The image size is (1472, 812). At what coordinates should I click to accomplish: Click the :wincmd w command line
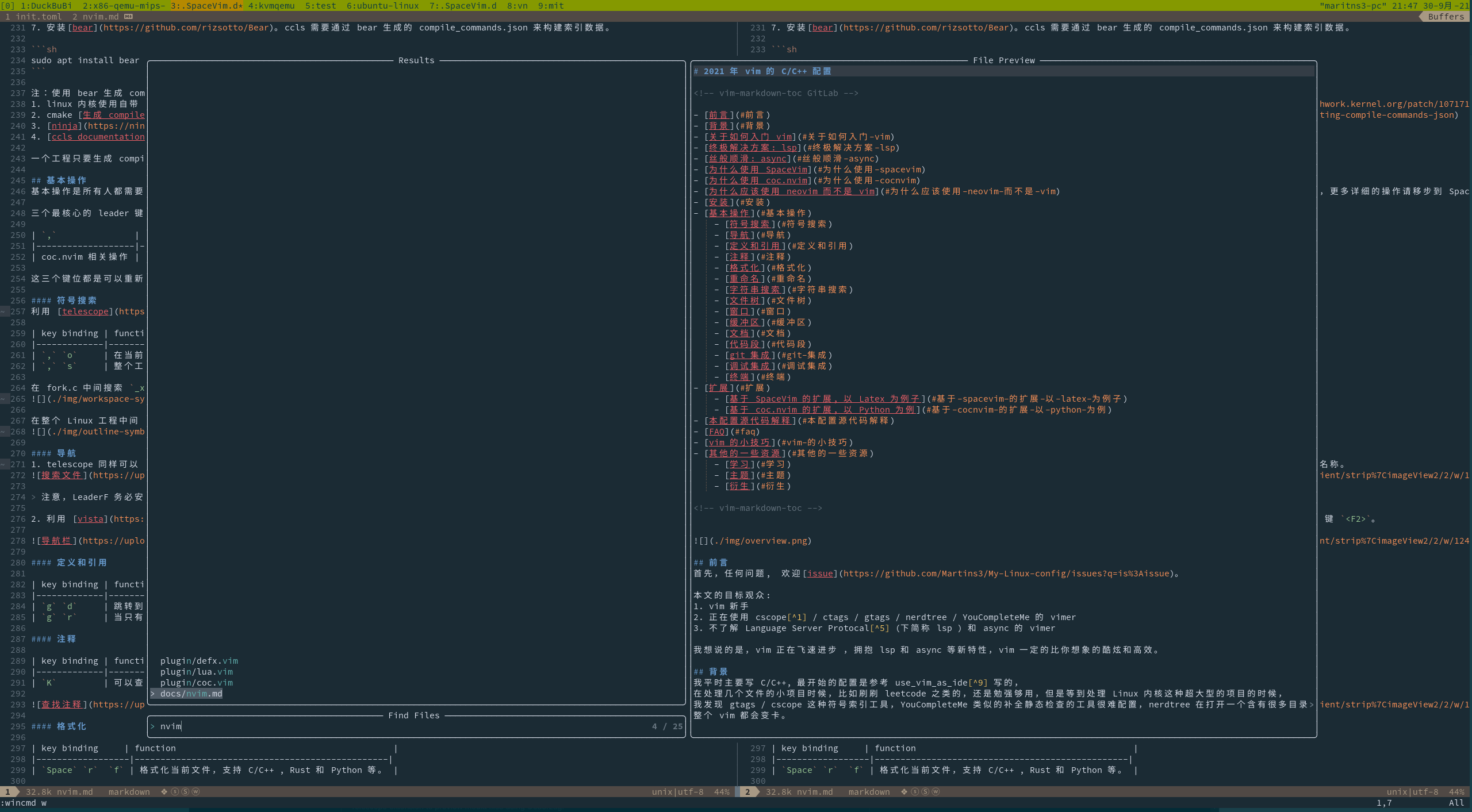tap(24, 803)
